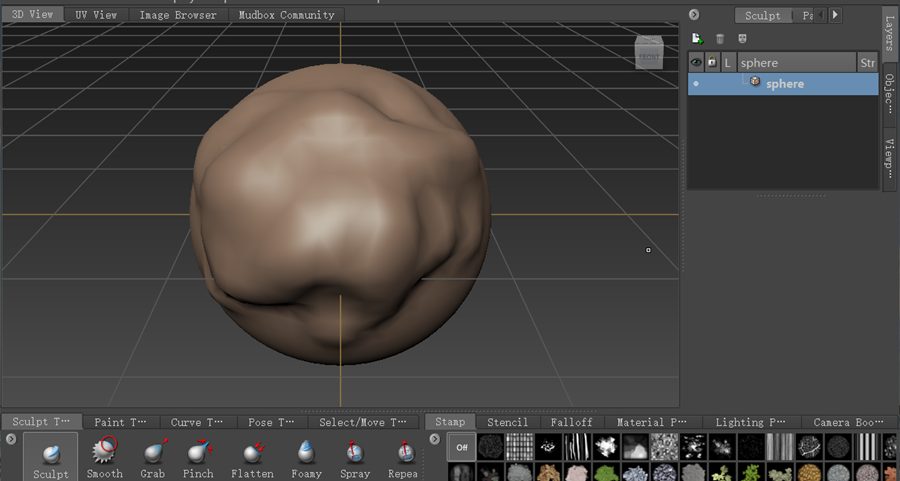
Task: Switch to the Pose Tools tab
Action: (271, 422)
